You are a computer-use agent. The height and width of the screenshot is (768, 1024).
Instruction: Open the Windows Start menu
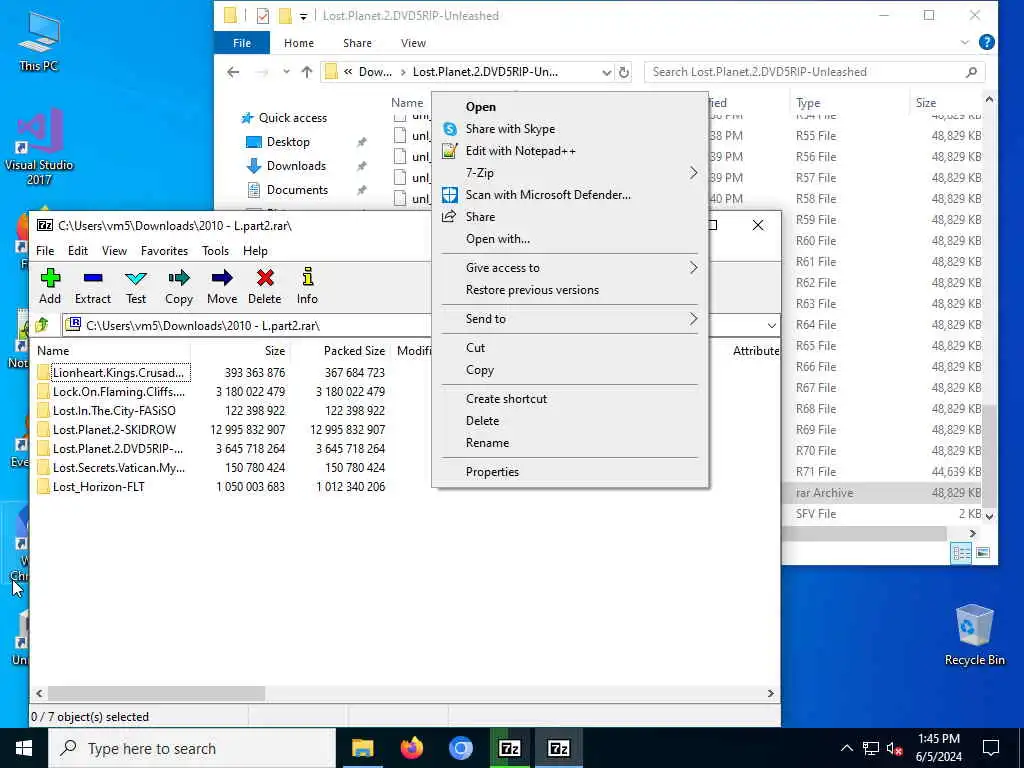[x=24, y=748]
